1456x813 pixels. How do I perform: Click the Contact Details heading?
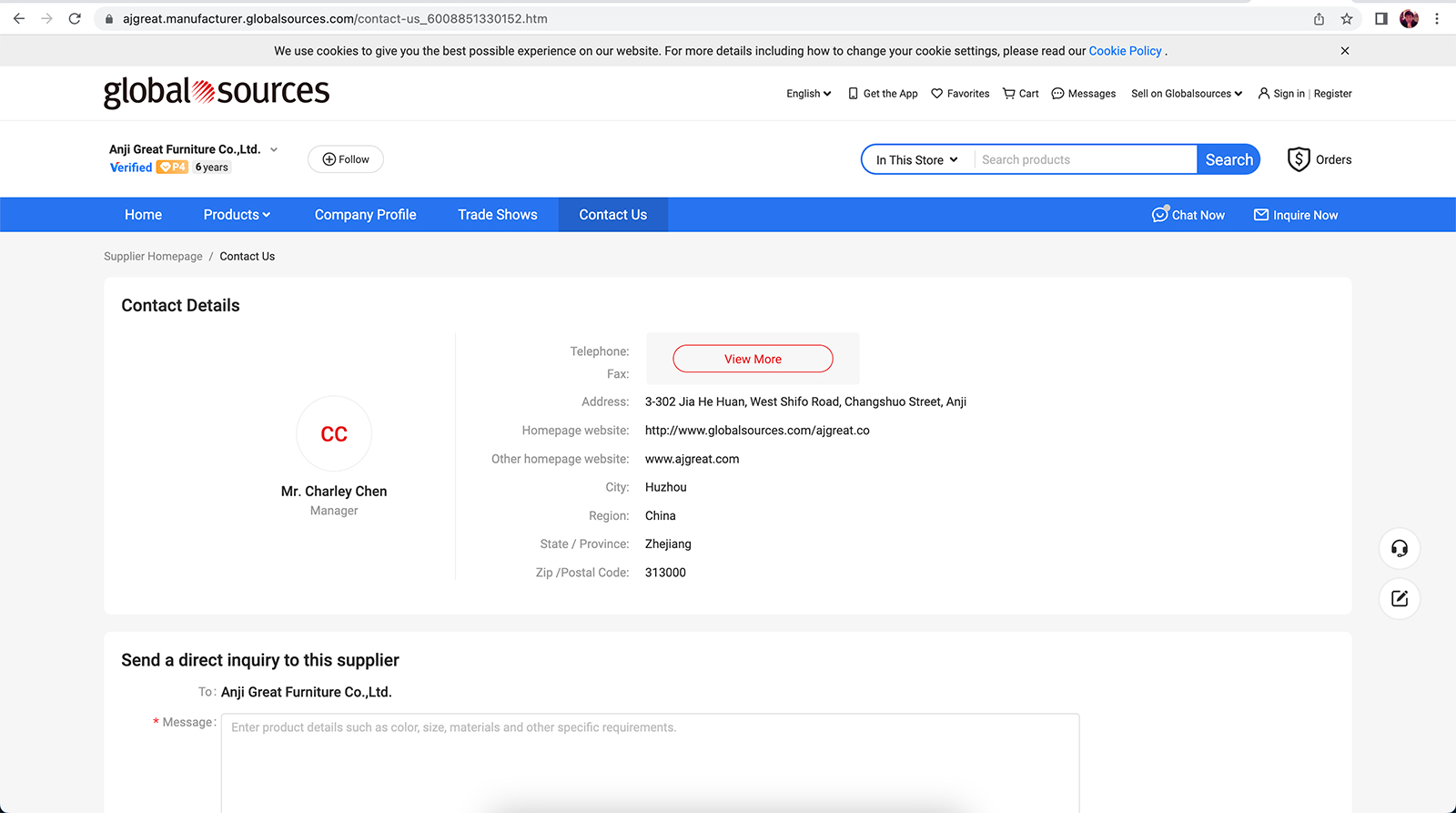[180, 306]
